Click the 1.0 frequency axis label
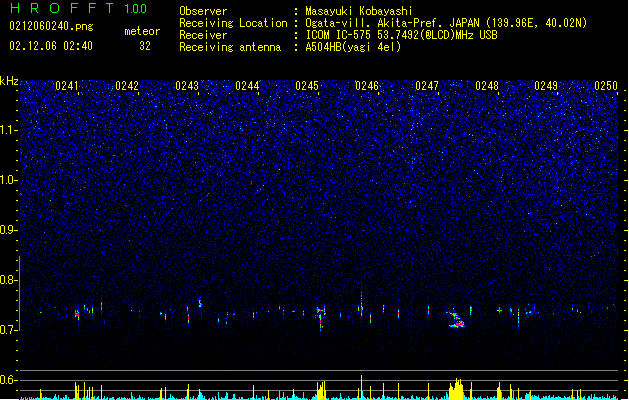Viewport: 629px width, 400px height. pyautogui.click(x=9, y=180)
